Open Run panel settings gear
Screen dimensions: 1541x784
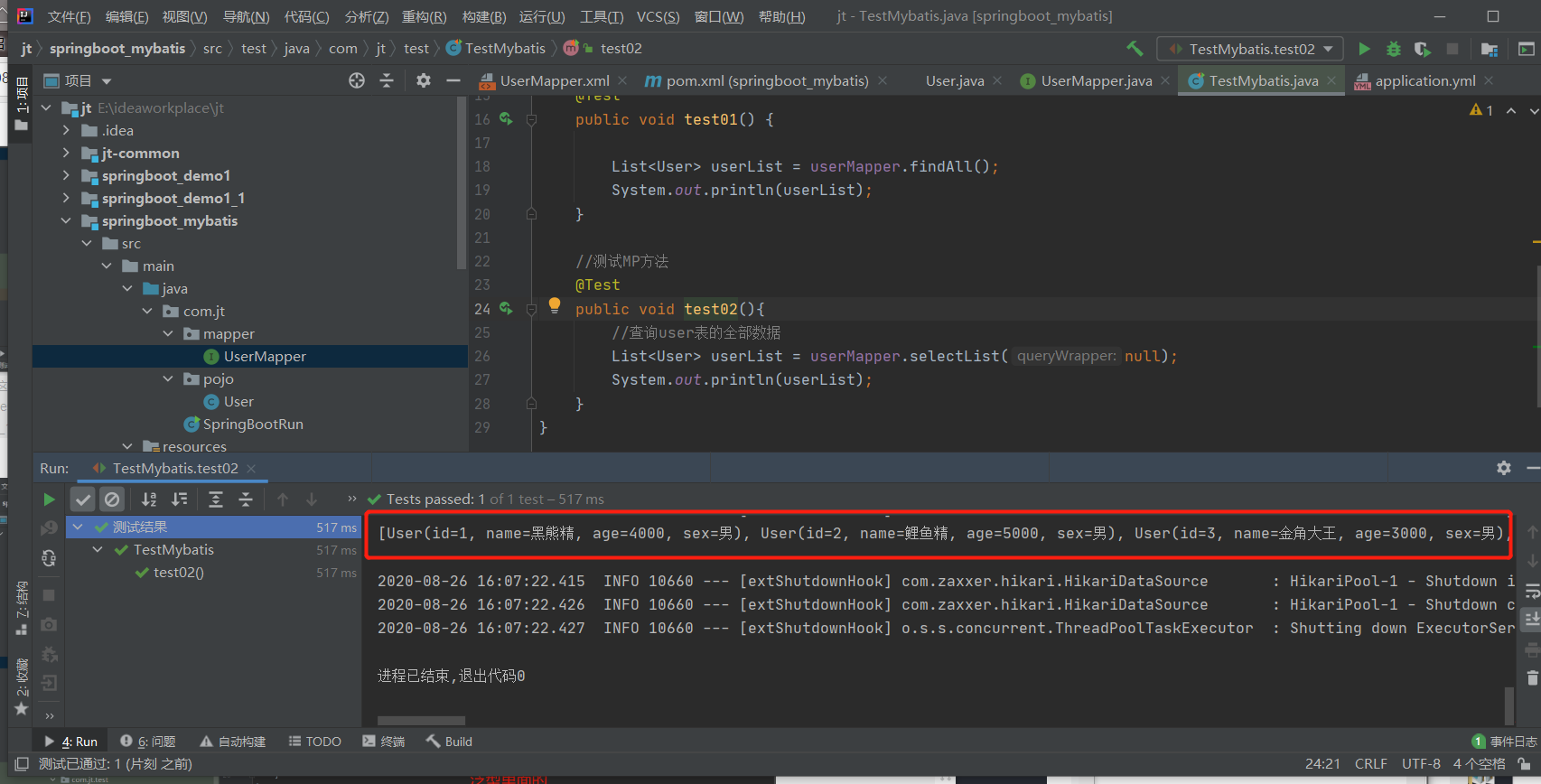pyautogui.click(x=1504, y=468)
